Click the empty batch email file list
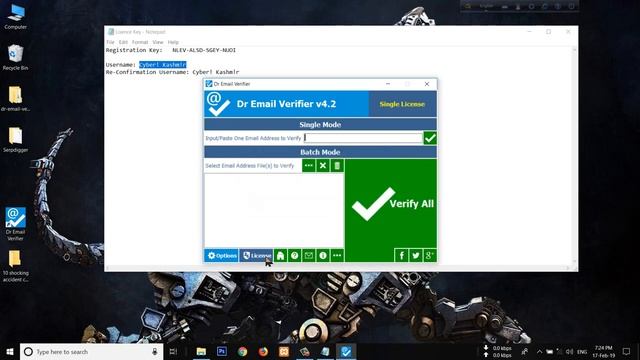Image resolution: width=640 pixels, height=360 pixels. pos(274,211)
